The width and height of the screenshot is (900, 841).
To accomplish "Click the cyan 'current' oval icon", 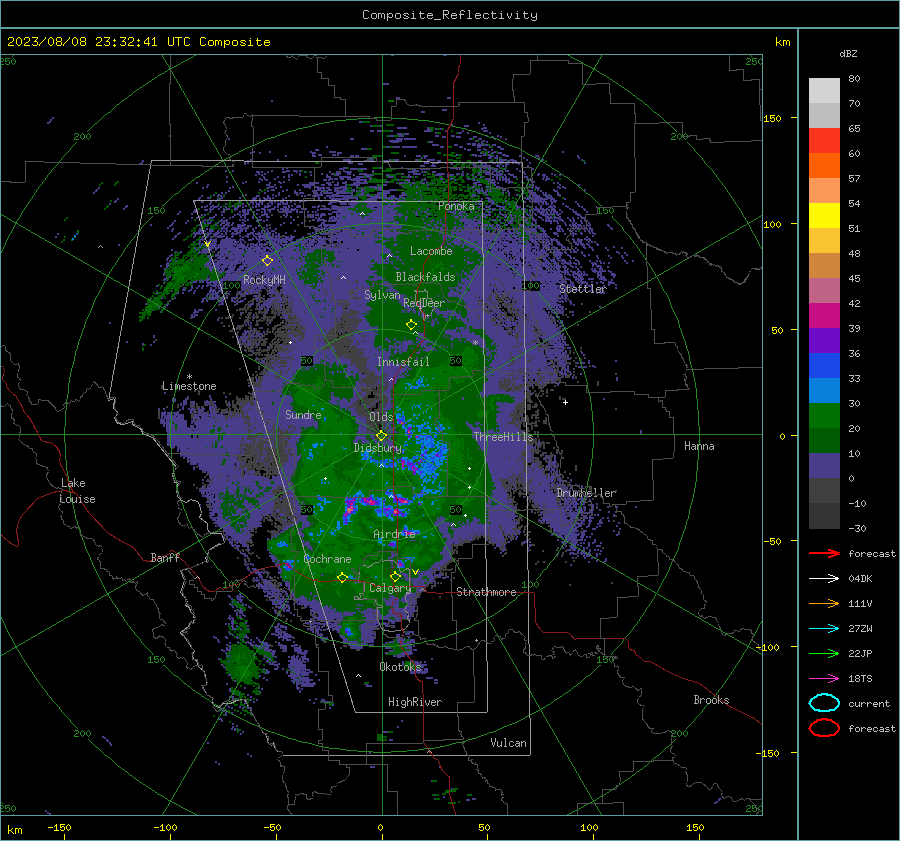I will pyautogui.click(x=824, y=703).
